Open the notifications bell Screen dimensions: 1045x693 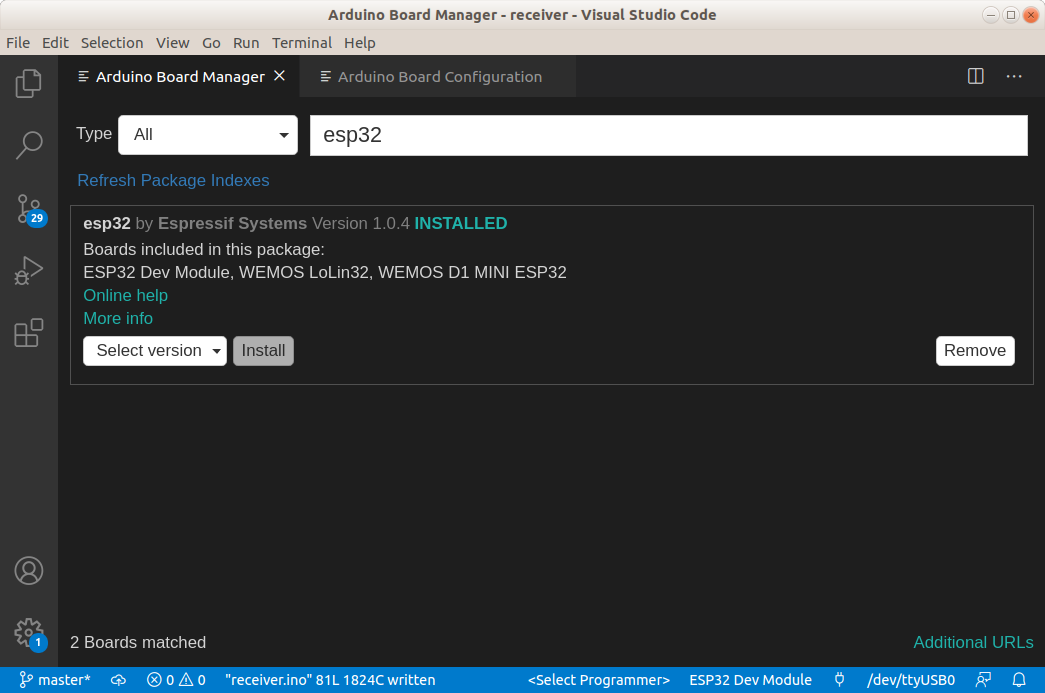click(x=1020, y=679)
